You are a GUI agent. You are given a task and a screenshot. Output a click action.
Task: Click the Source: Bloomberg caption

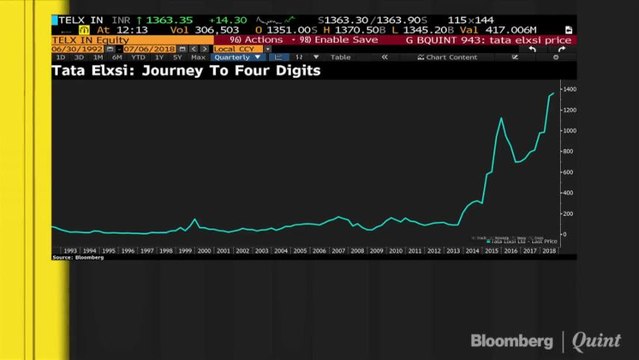click(x=78, y=258)
